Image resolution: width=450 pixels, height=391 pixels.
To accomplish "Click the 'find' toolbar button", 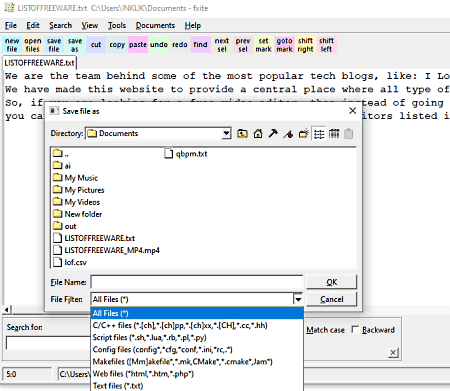I will pyautogui.click(x=201, y=45).
